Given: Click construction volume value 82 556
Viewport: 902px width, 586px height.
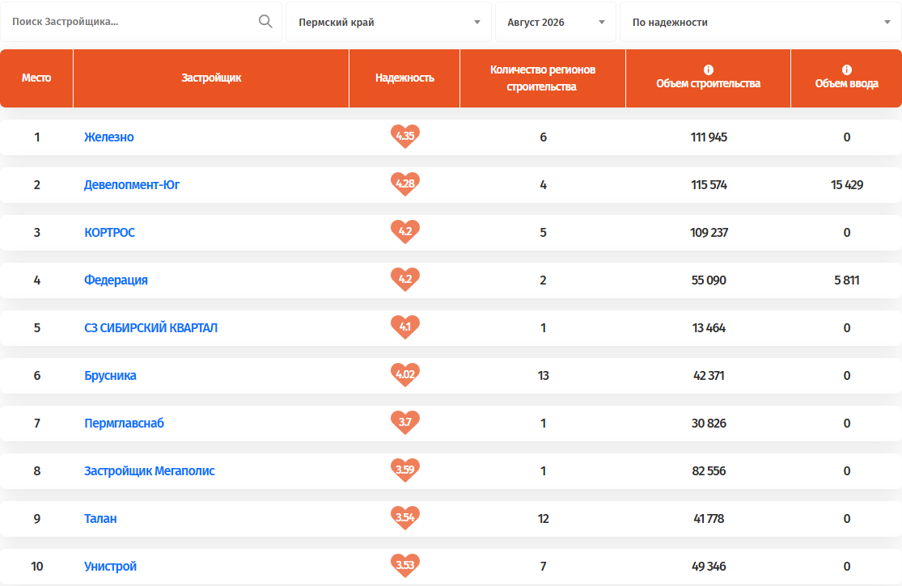Looking at the screenshot, I should (709, 471).
